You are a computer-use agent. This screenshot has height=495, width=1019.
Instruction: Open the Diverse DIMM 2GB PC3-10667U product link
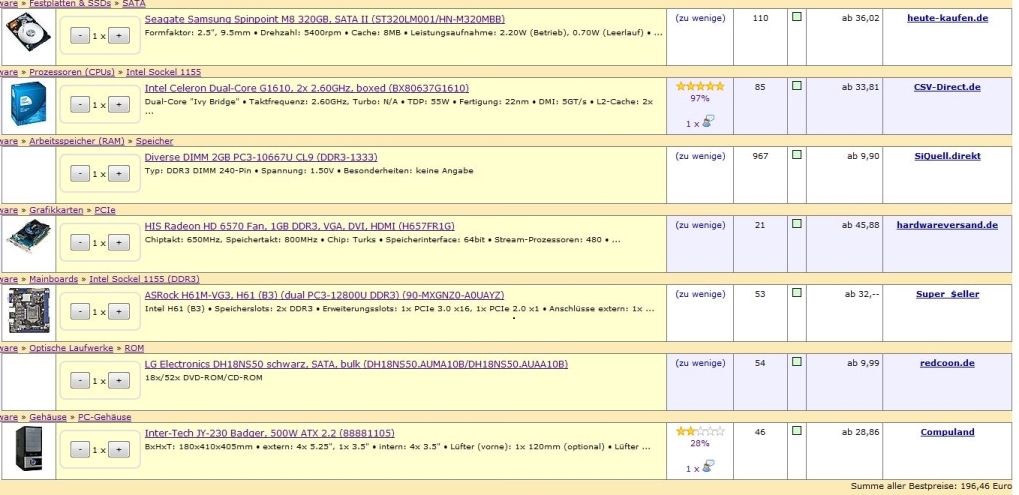261,157
